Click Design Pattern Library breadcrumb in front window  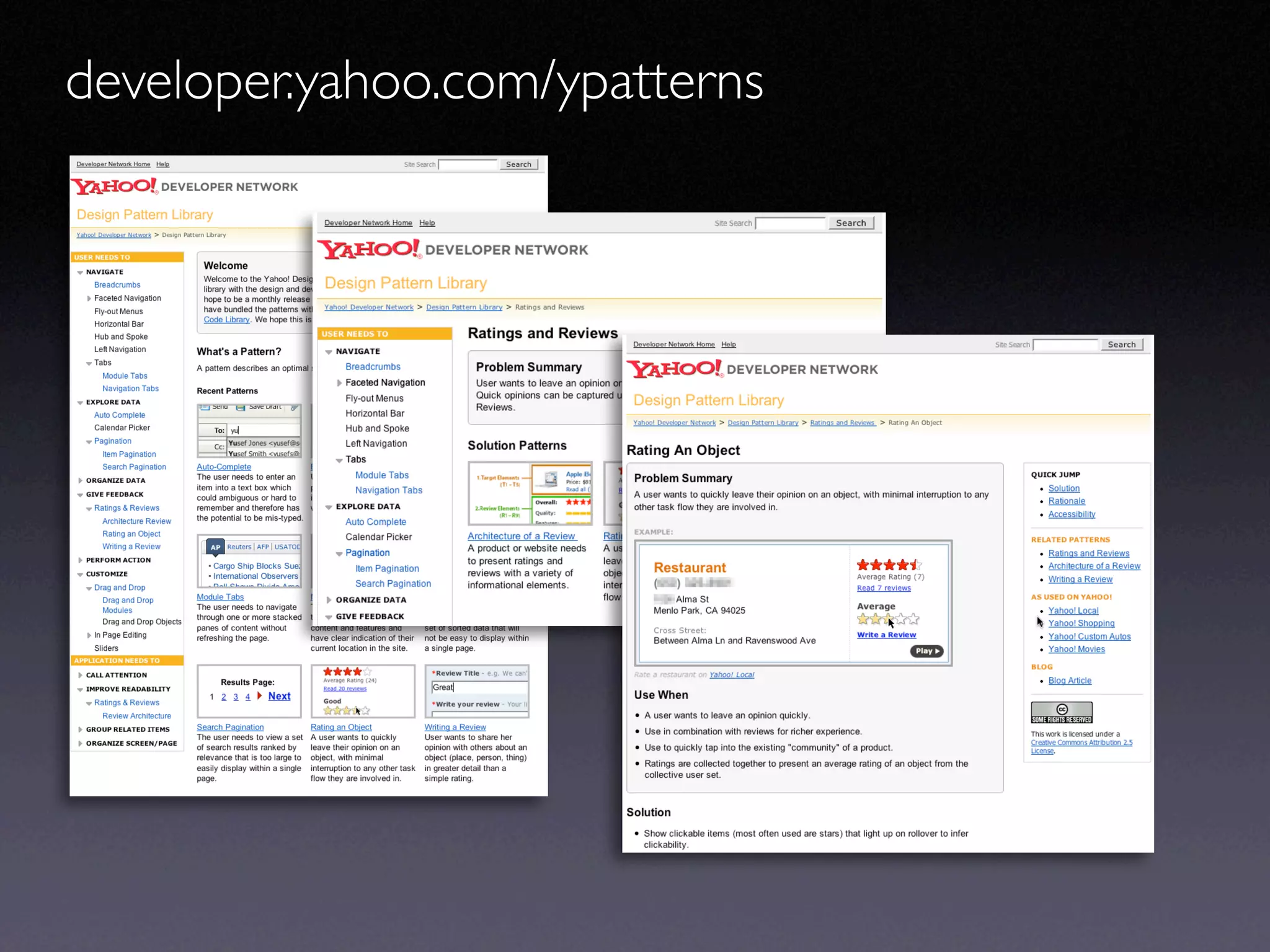[x=763, y=423]
